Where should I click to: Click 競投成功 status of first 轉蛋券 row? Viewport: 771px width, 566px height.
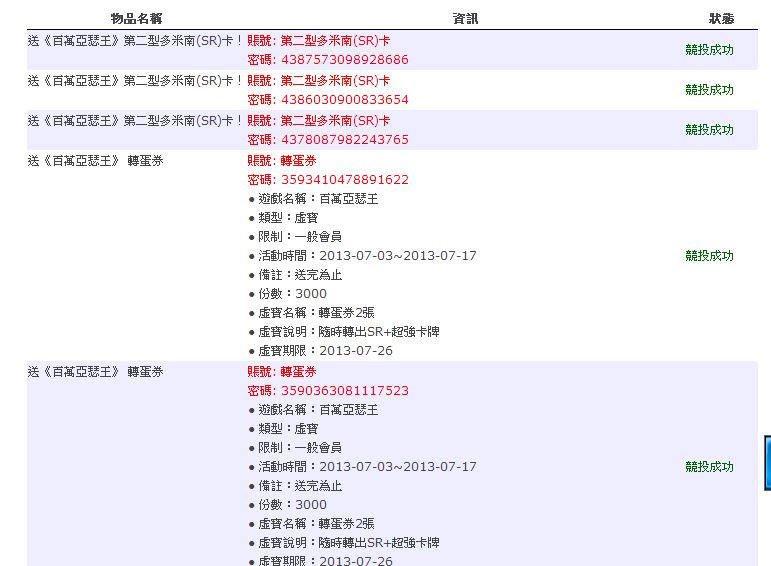[x=709, y=256]
